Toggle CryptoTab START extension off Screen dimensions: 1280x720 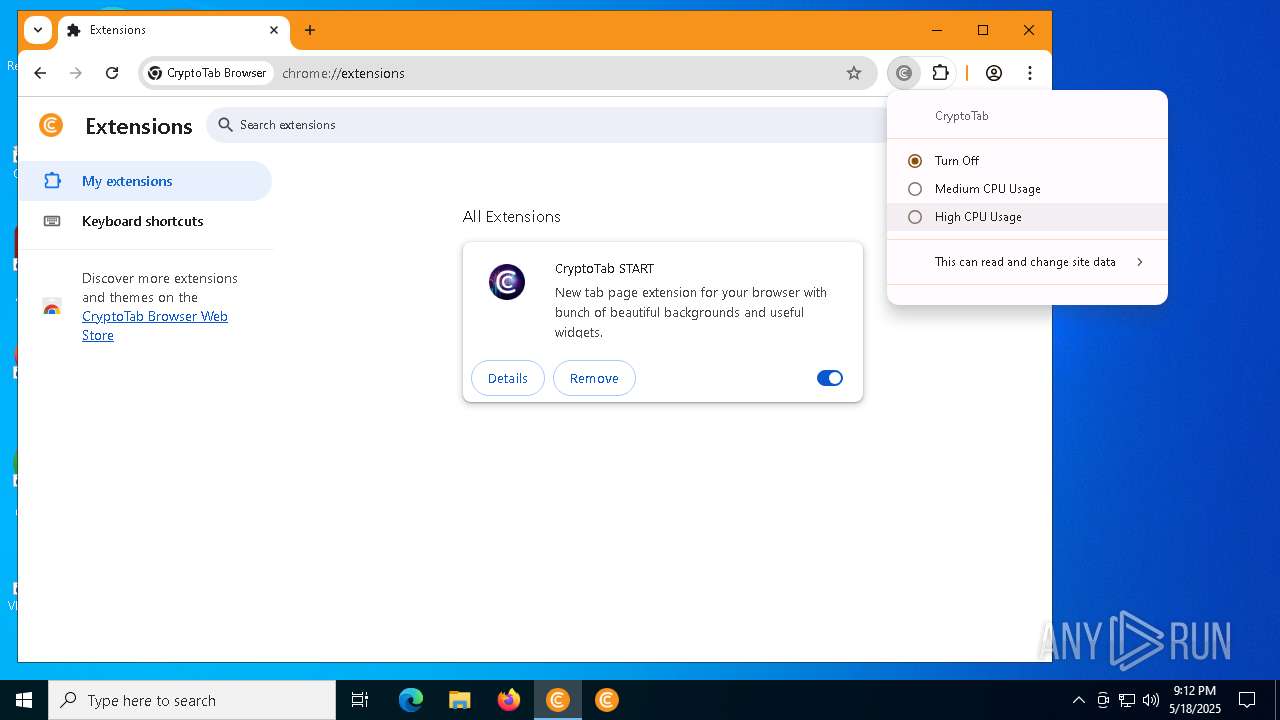coord(830,378)
